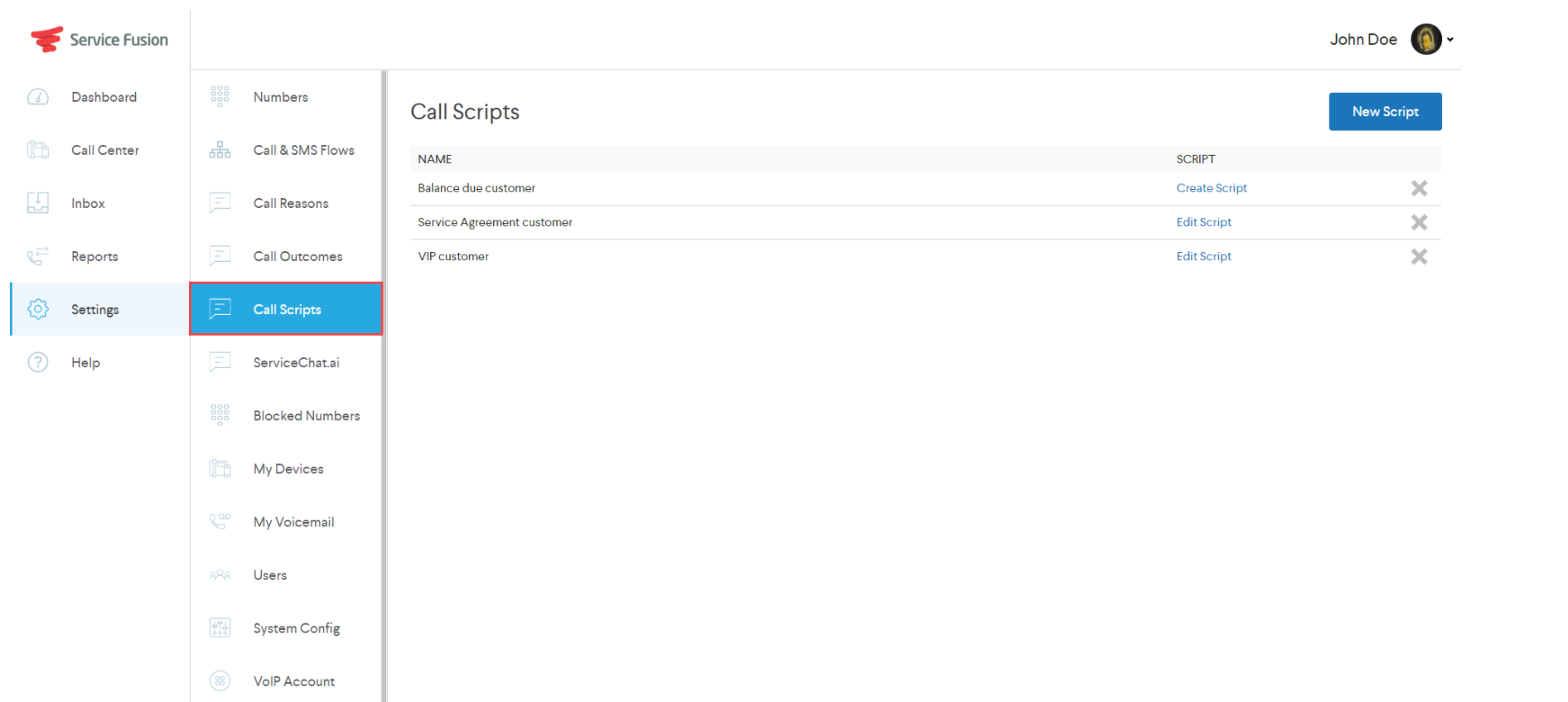Click the My Devices icon
This screenshot has height=702, width=1568.
coord(220,468)
